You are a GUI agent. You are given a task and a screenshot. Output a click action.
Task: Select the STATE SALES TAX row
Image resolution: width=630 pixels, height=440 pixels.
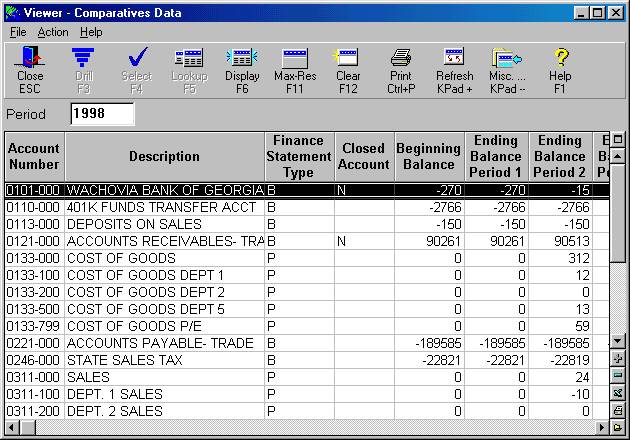coord(160,360)
